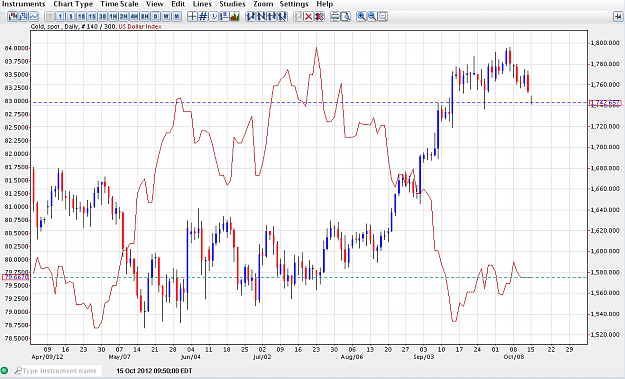Click the price levels icon beside the clock

click(x=224, y=16)
